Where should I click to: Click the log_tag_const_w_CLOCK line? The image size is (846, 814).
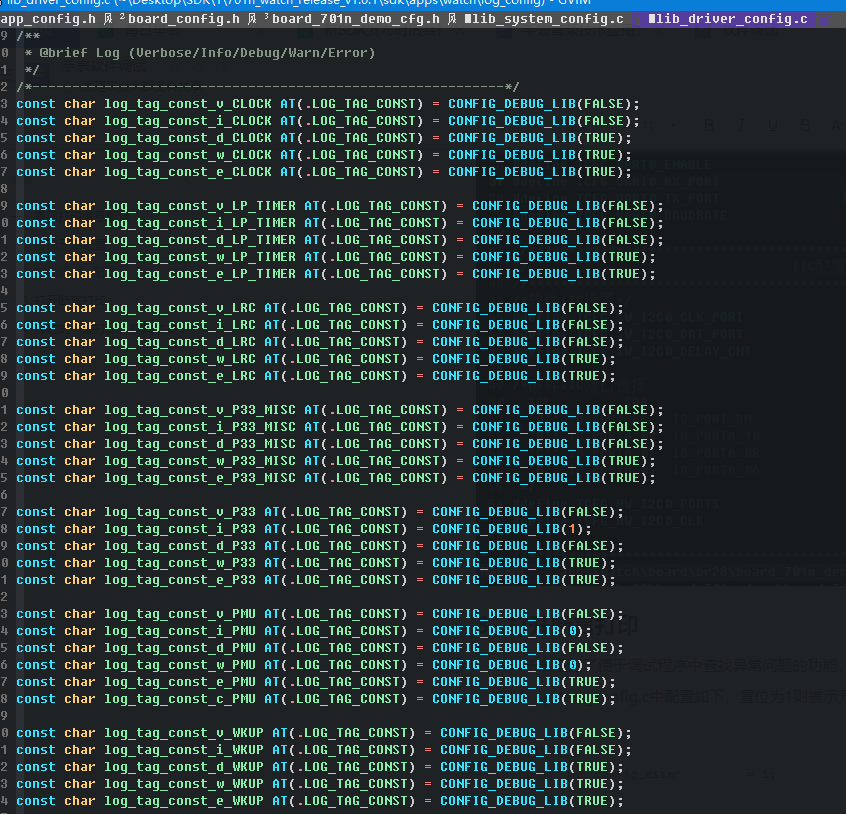point(324,155)
